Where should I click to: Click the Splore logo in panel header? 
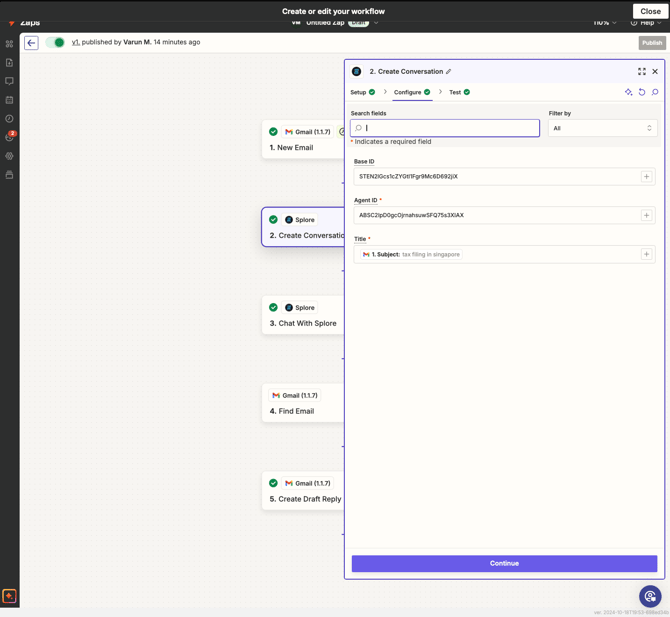click(356, 71)
